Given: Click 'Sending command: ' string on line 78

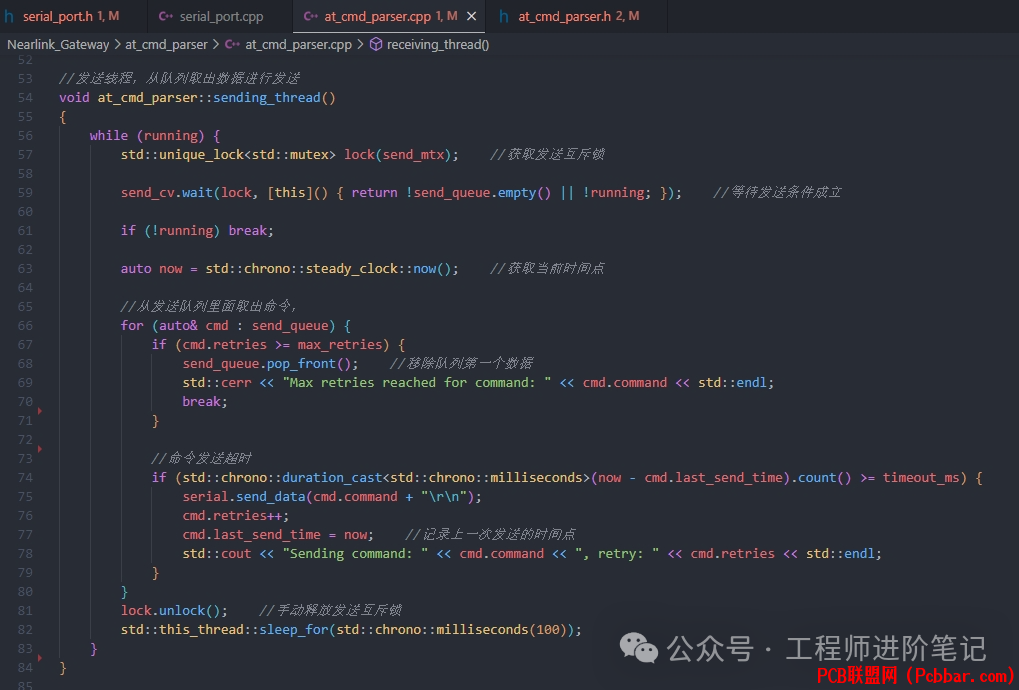Looking at the screenshot, I should click(x=355, y=554).
